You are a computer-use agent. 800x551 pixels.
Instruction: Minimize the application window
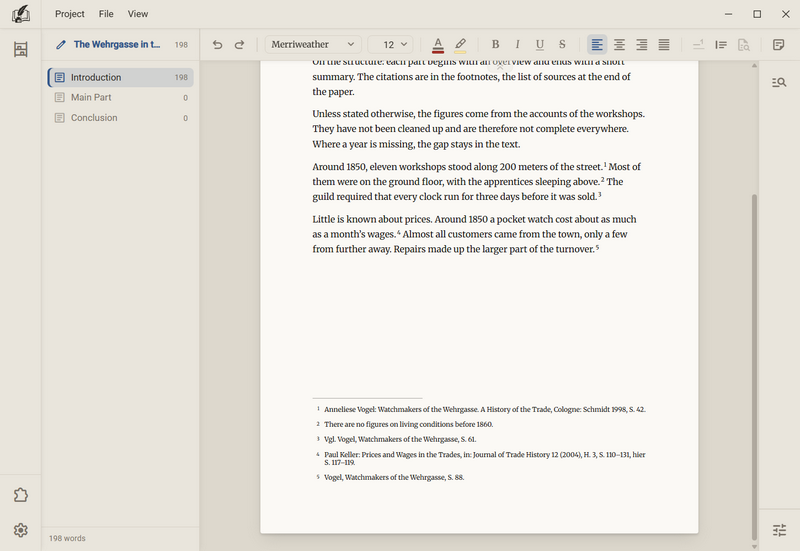[x=729, y=14]
